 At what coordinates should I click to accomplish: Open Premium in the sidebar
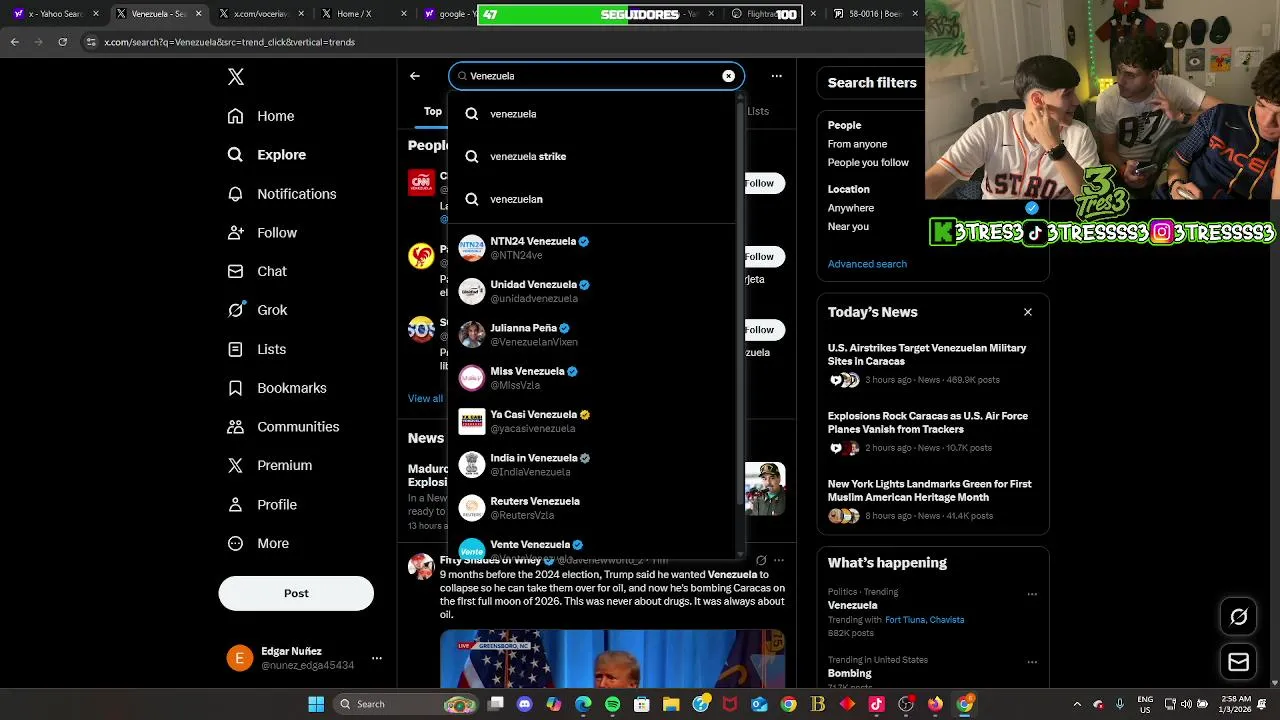click(269, 465)
